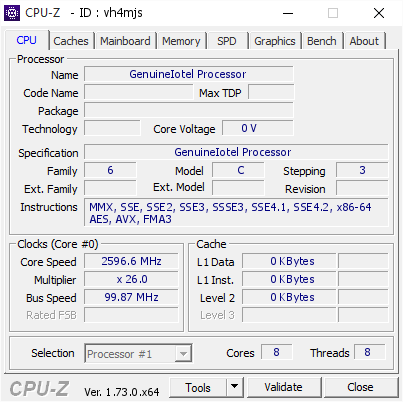Click the Bus Speed value 99.87 MHz
The image size is (403, 402).
(x=131, y=297)
